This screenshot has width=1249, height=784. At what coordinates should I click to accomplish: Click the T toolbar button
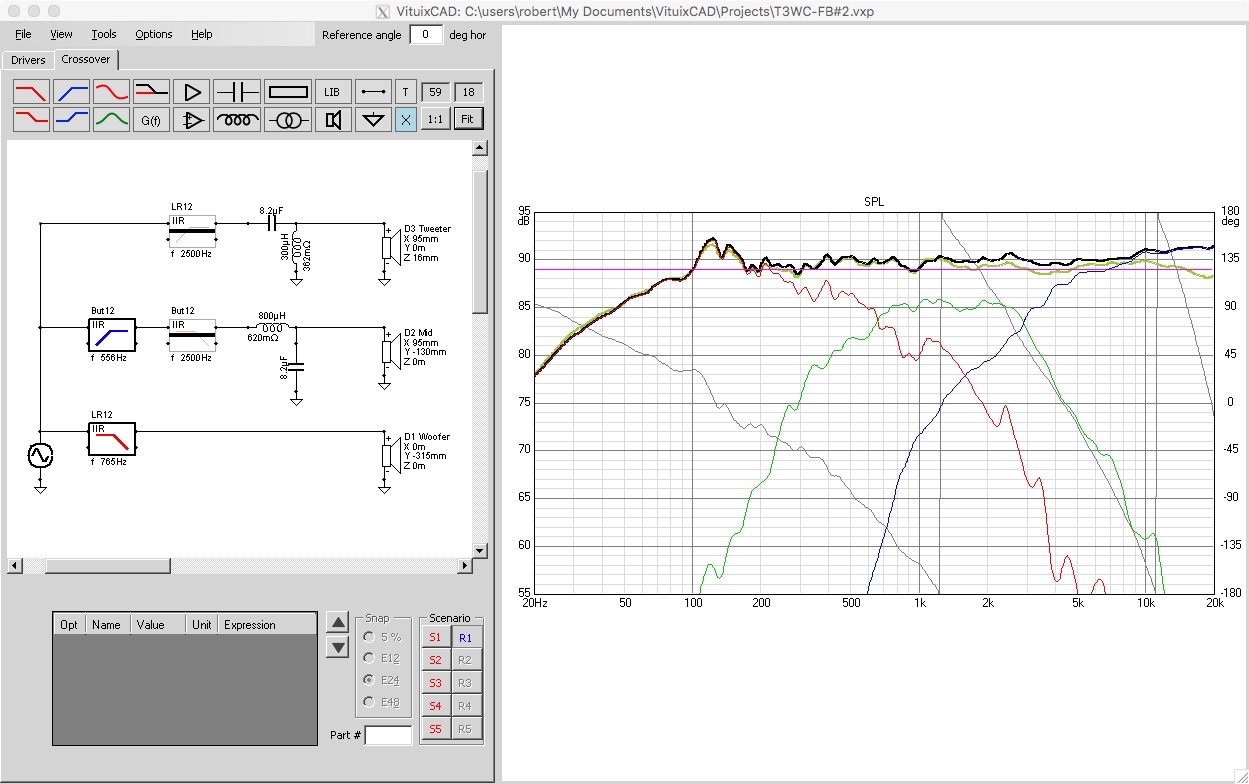[x=405, y=92]
